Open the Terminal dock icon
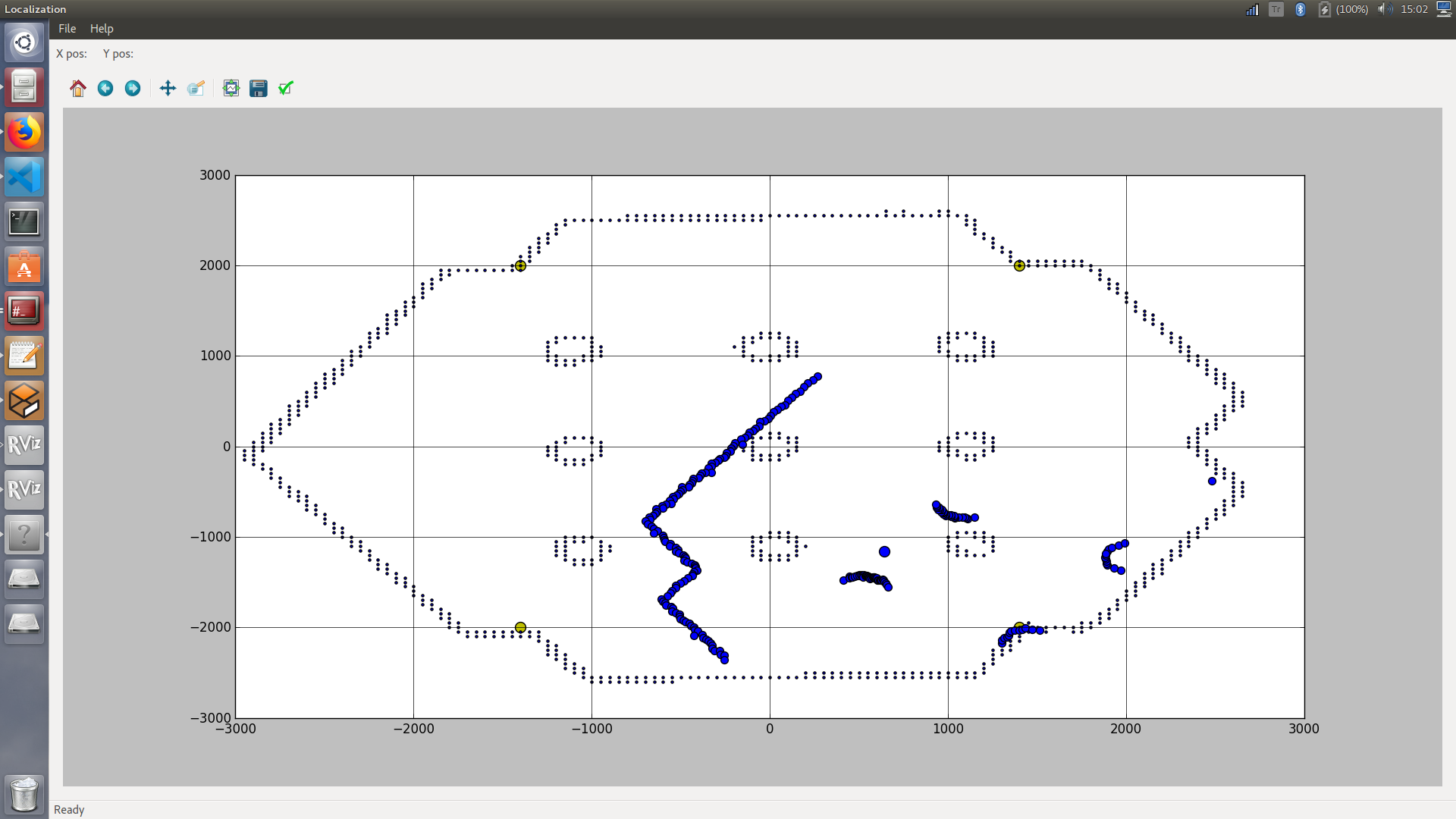 pyautogui.click(x=24, y=222)
